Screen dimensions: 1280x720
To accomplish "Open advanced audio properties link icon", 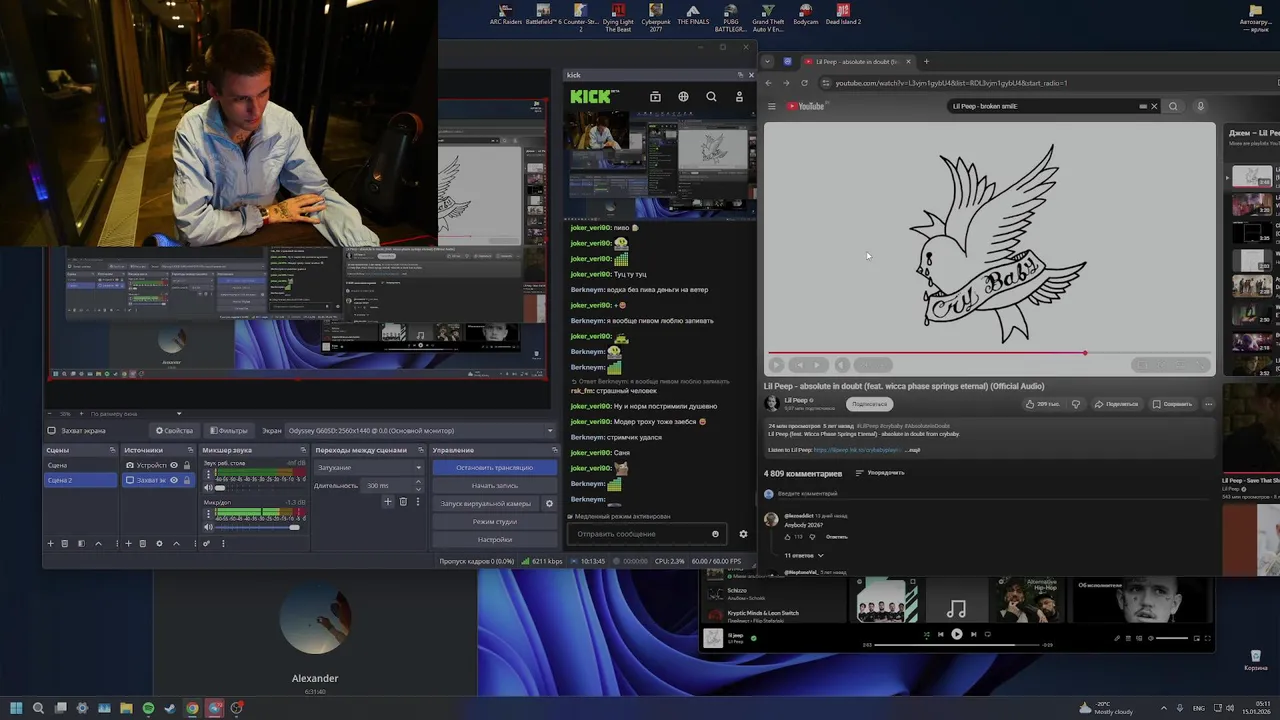I will click(207, 544).
